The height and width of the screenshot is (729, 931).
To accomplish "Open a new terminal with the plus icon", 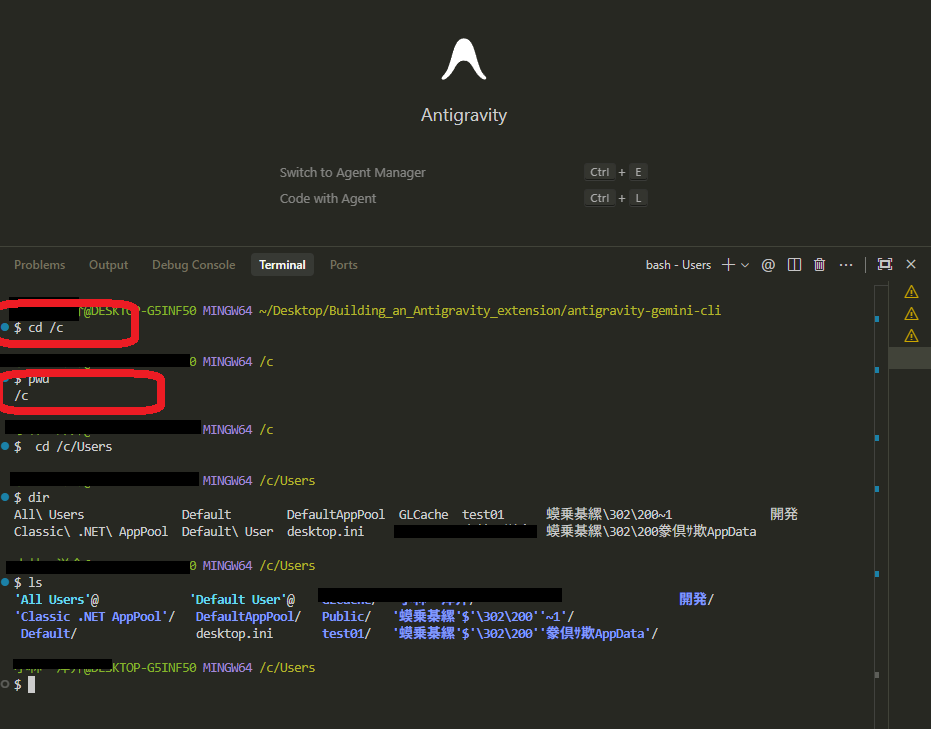I will pos(729,265).
